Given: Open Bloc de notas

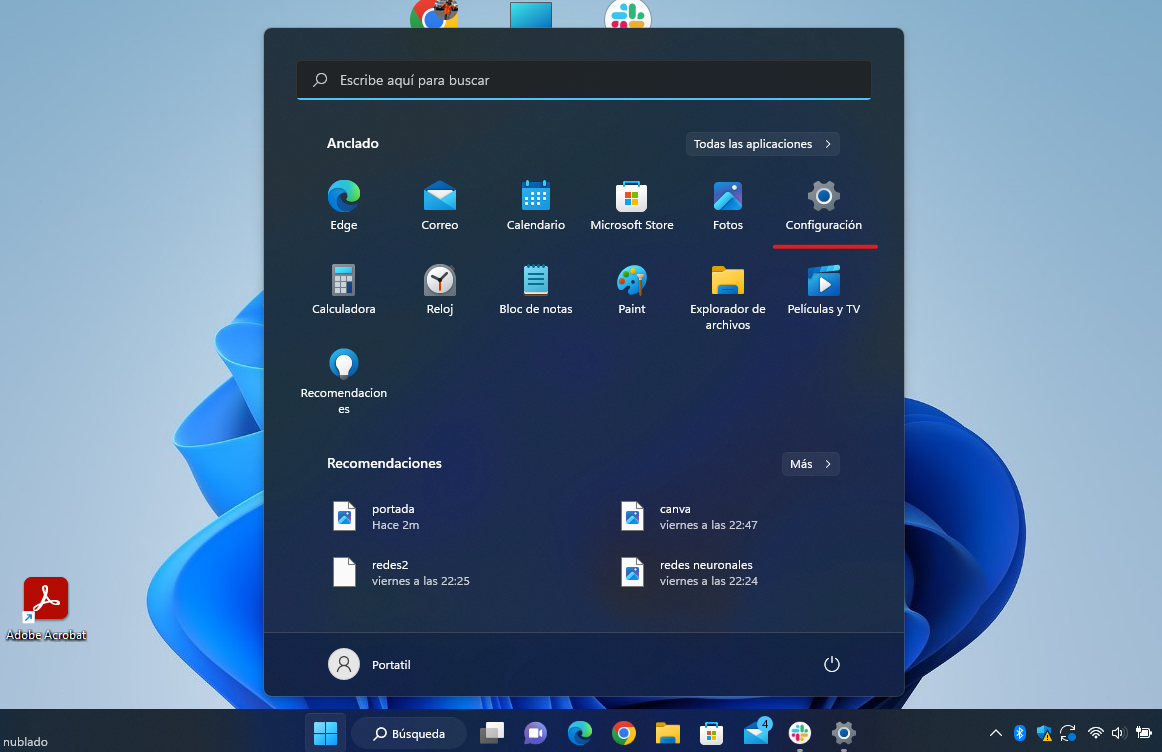Looking at the screenshot, I should (x=536, y=289).
